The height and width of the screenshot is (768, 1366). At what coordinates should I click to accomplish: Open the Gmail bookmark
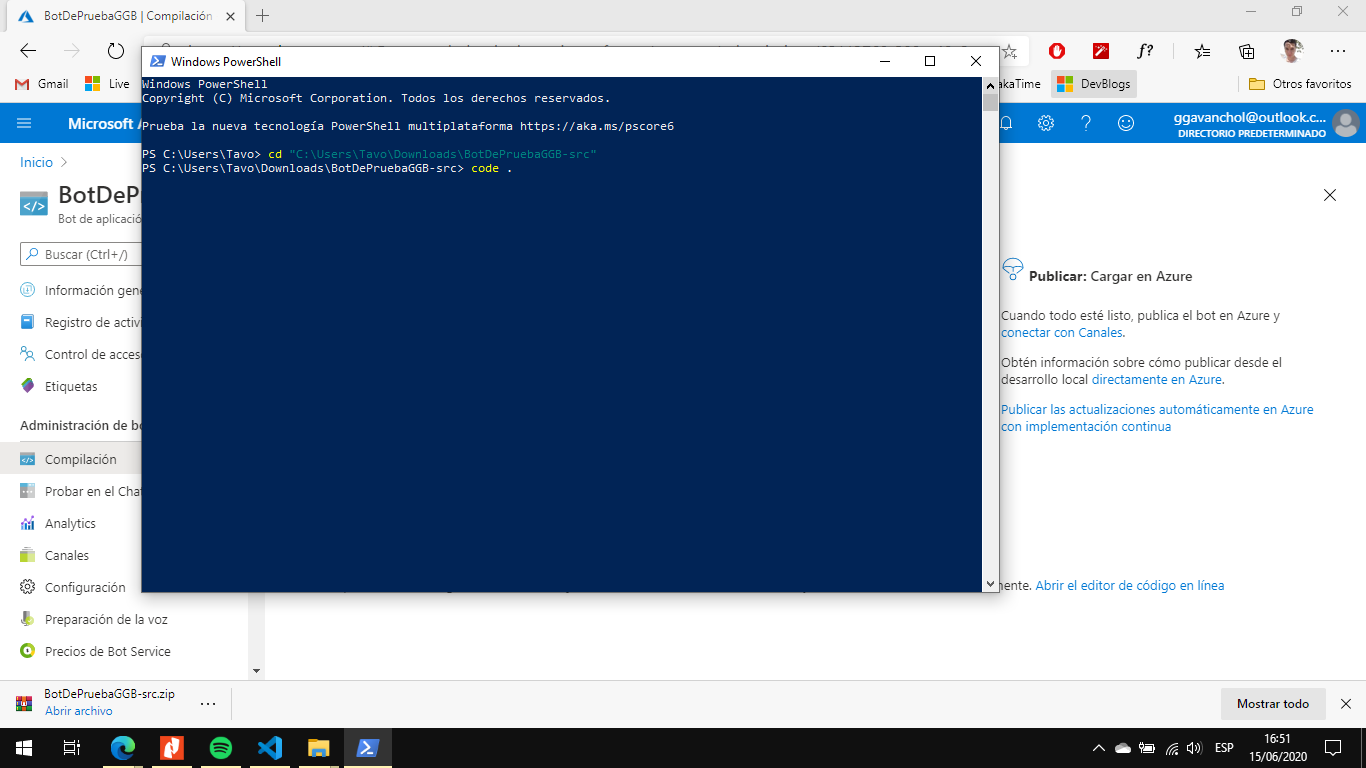(42, 84)
